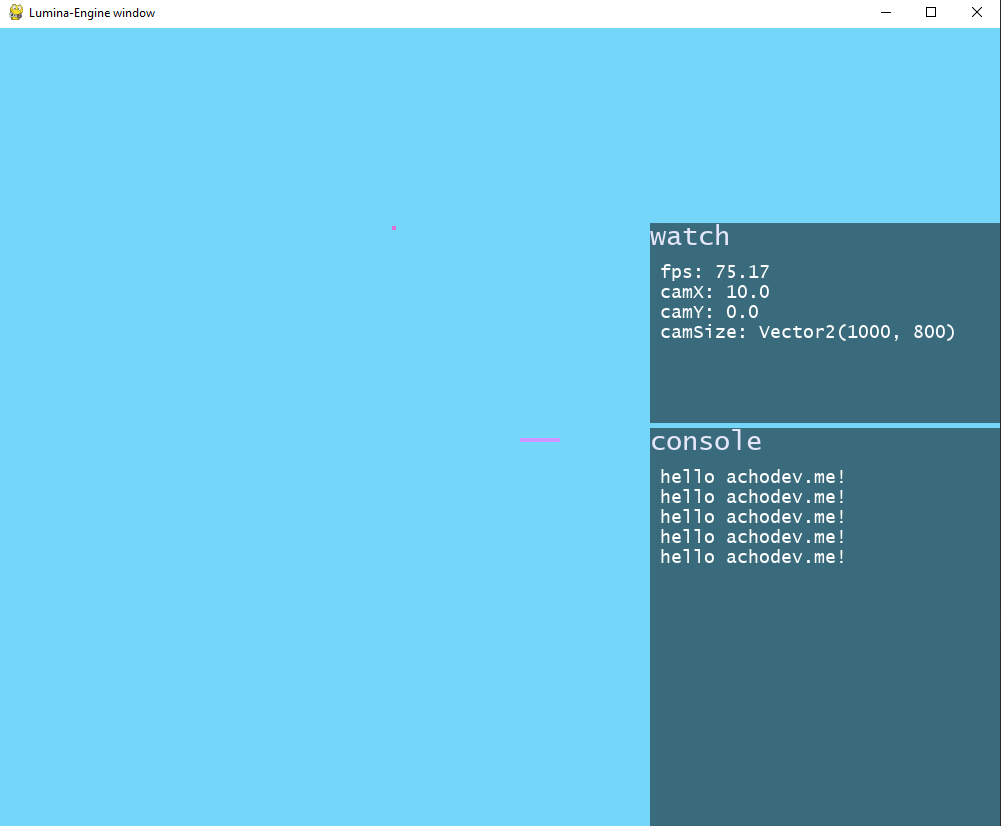
Task: Click the camY value line
Action: pos(709,312)
